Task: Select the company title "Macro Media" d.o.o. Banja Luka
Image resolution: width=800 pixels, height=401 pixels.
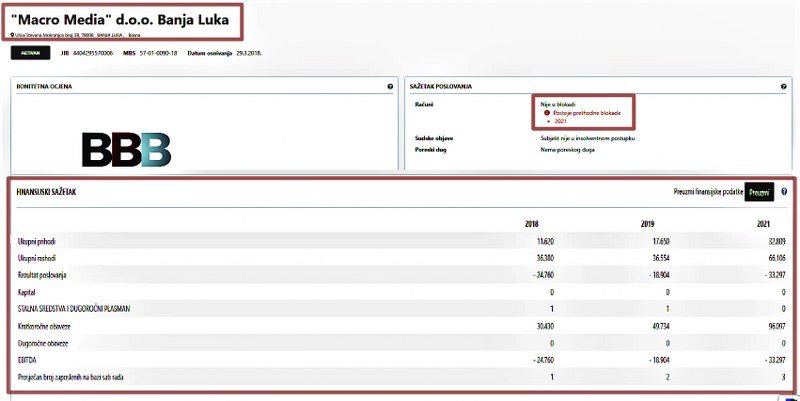Action: pos(120,20)
